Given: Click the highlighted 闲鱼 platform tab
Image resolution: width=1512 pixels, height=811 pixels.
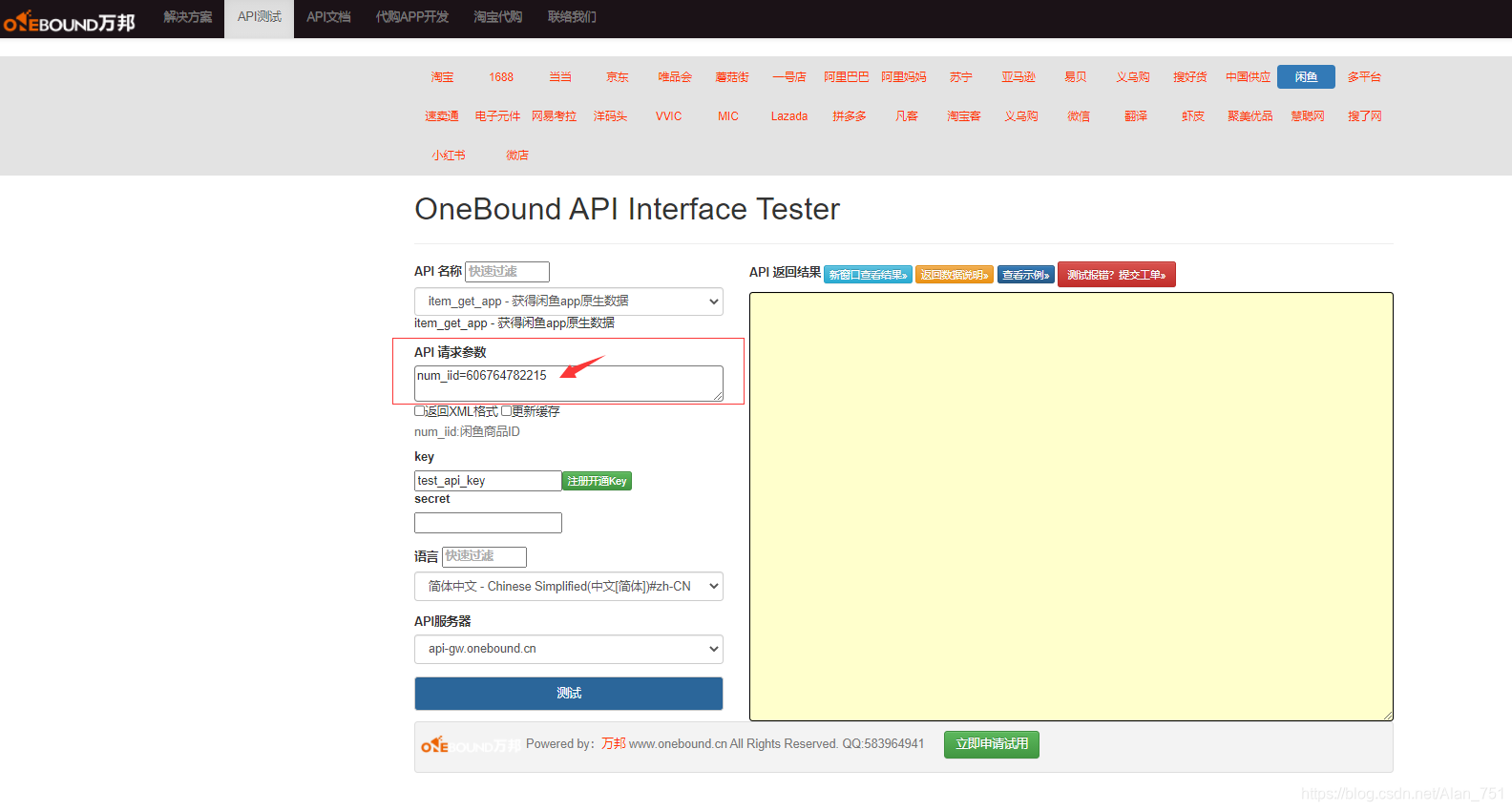Looking at the screenshot, I should (x=1306, y=77).
